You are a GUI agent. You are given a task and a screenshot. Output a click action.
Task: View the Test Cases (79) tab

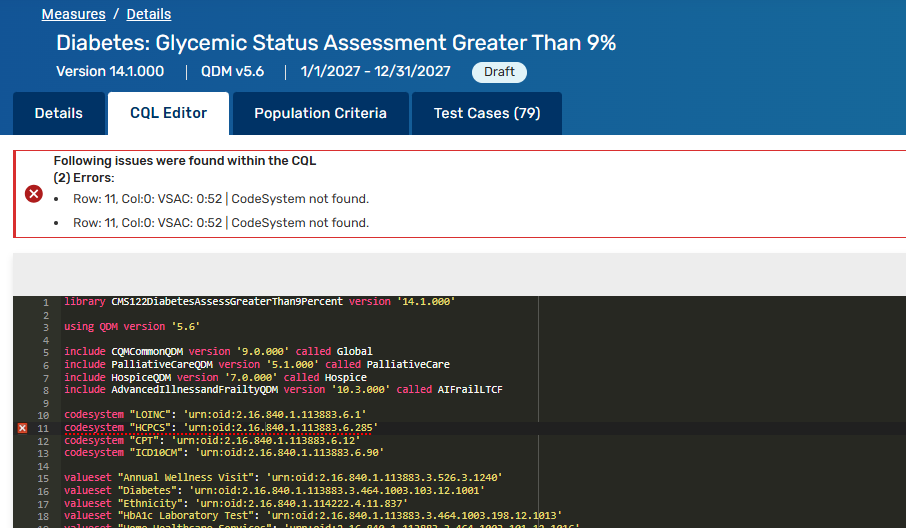pyautogui.click(x=486, y=113)
